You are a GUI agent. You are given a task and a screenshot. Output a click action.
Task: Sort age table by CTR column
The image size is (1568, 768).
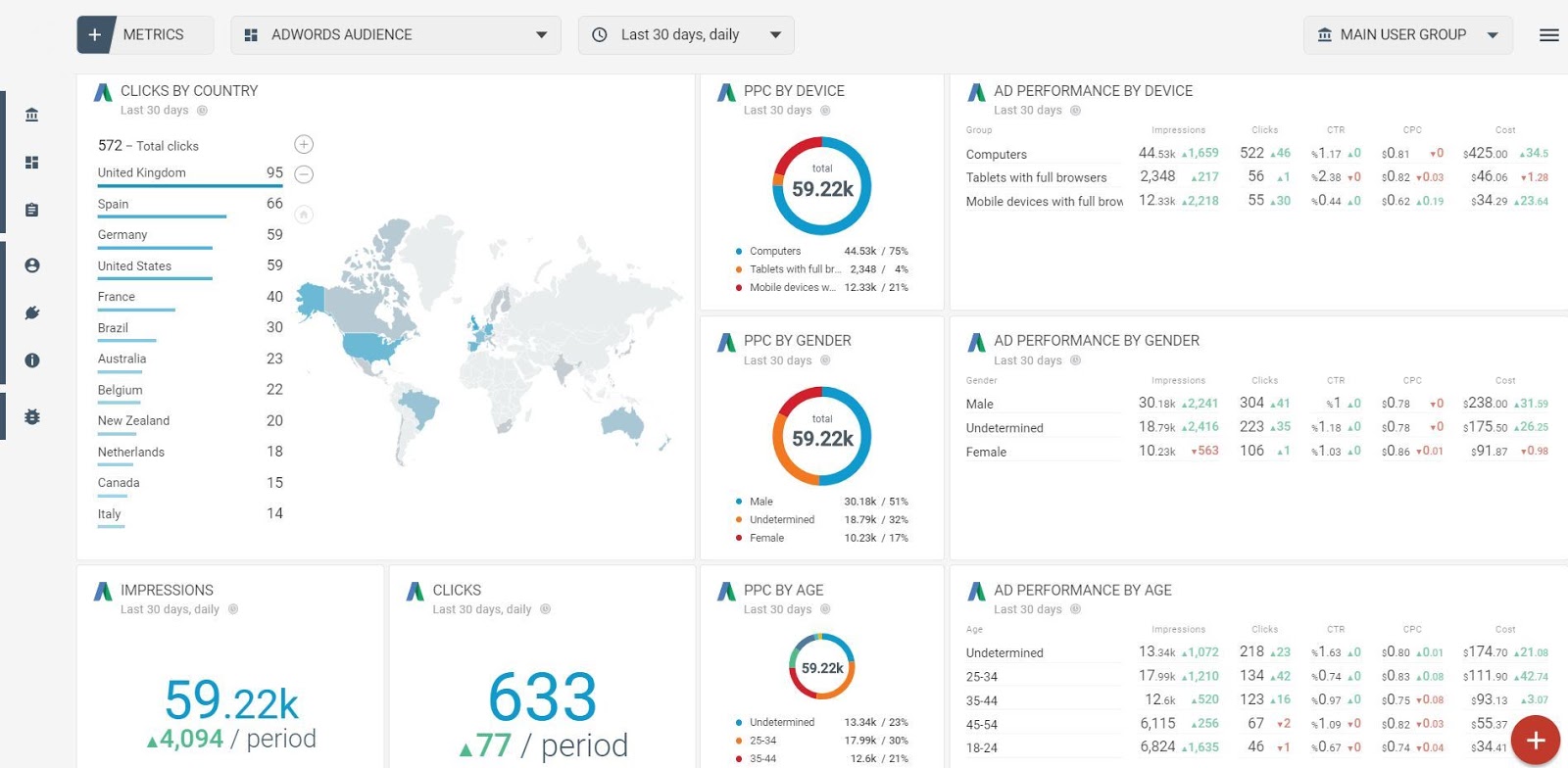[x=1336, y=630]
